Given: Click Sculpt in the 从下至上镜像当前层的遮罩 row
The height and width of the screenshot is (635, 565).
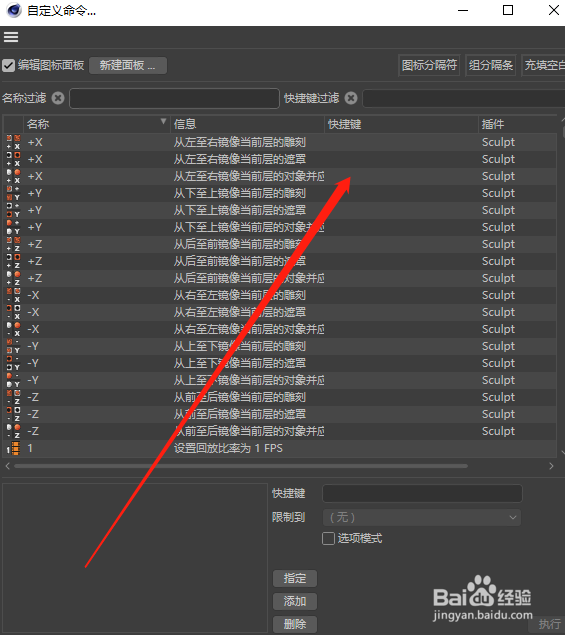Looking at the screenshot, I should pyautogui.click(x=498, y=210).
